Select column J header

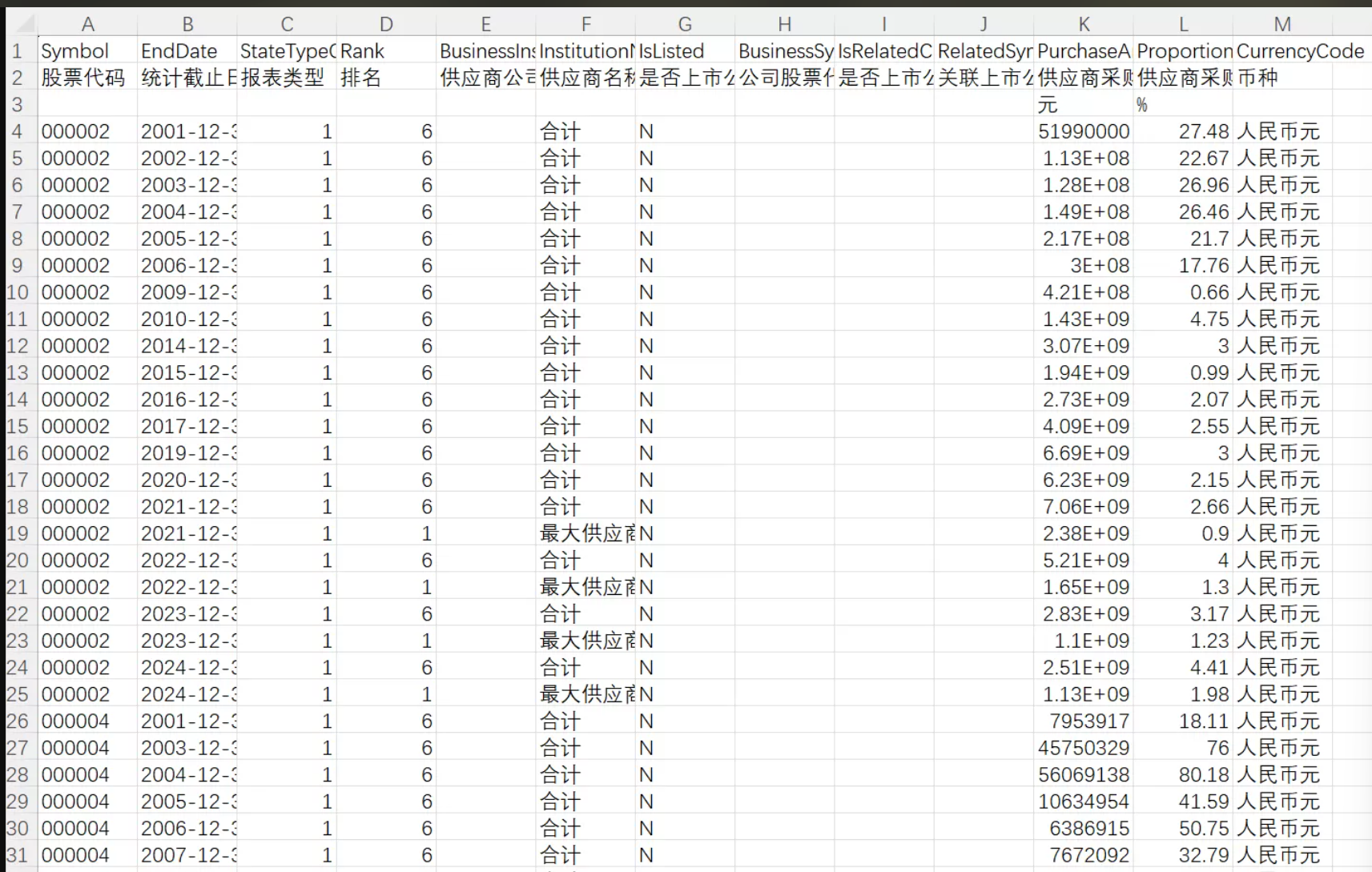click(984, 25)
